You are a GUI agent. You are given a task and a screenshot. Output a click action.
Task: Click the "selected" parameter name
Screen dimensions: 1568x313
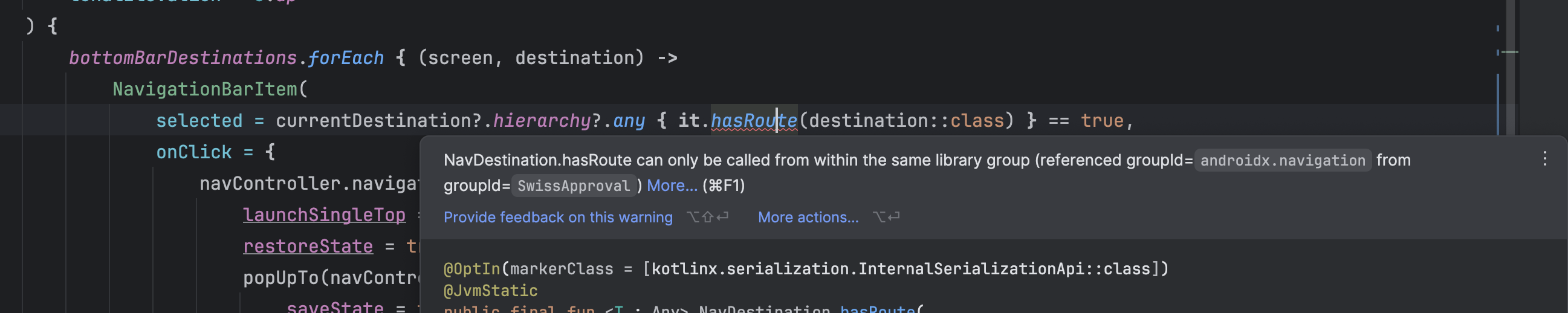[x=199, y=121]
